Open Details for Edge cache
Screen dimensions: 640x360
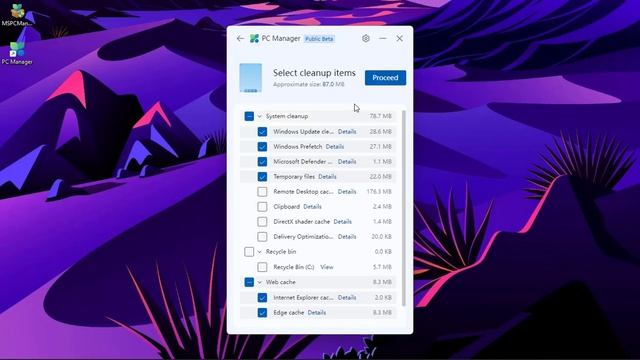[317, 313]
